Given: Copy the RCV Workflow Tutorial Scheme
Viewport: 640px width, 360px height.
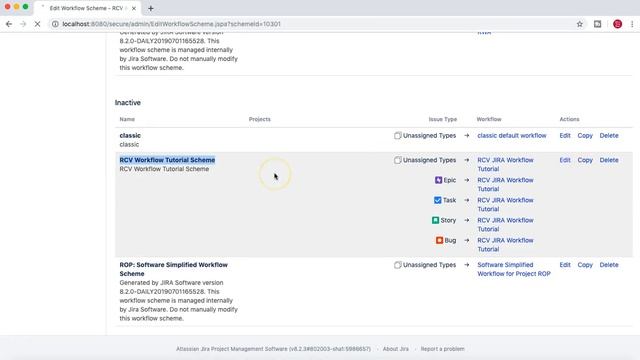Looking at the screenshot, I should pos(585,160).
